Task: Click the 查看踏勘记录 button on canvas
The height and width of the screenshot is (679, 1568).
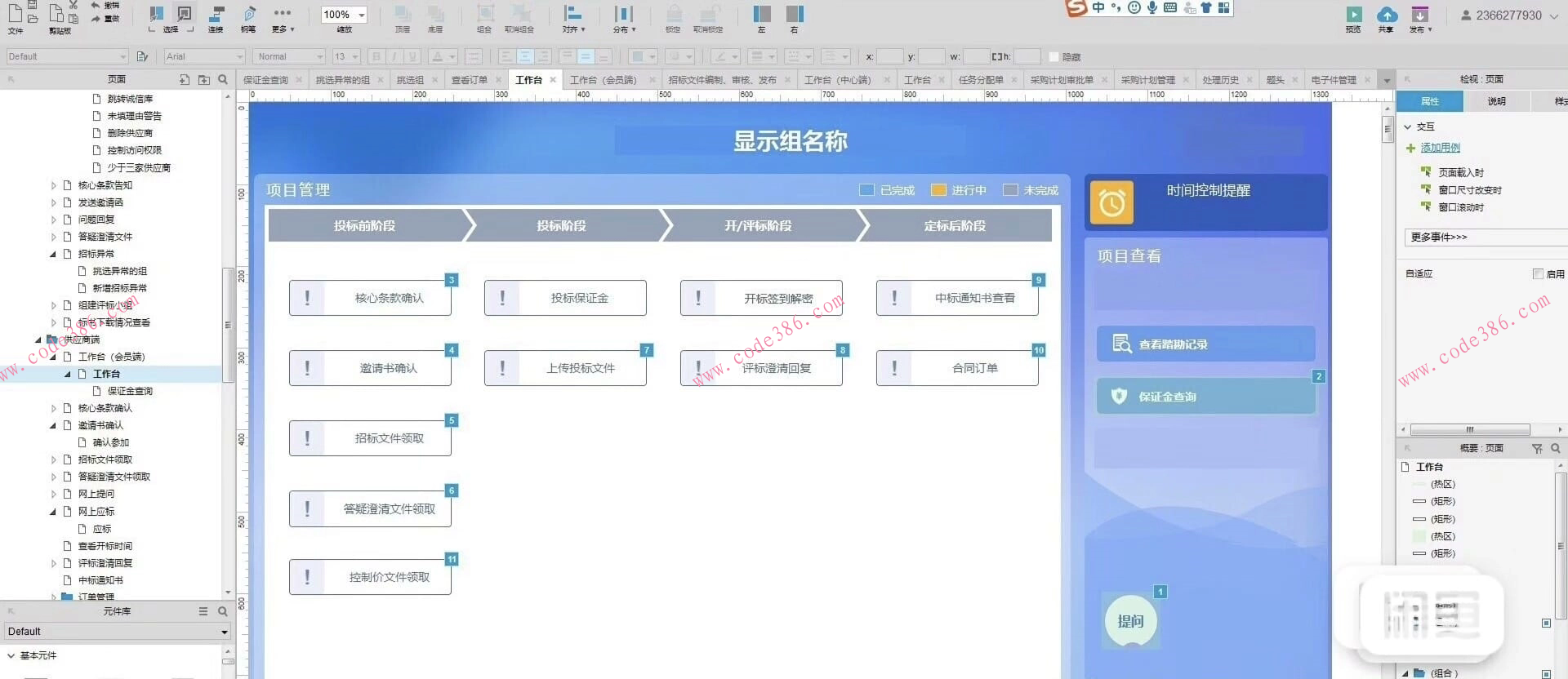Action: tap(1205, 344)
